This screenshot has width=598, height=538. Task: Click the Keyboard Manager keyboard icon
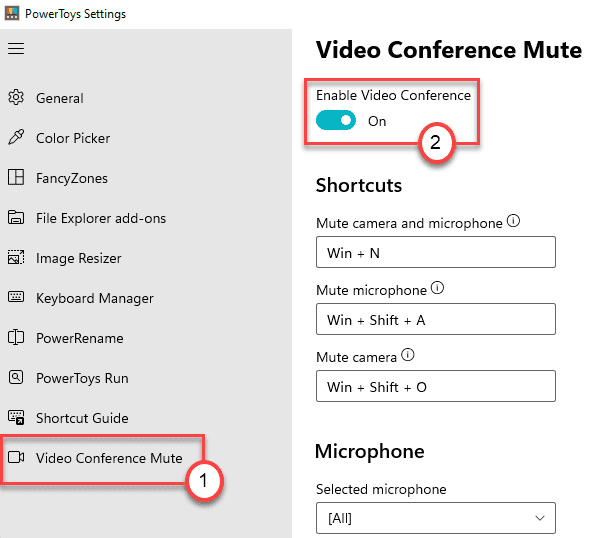pos(16,297)
